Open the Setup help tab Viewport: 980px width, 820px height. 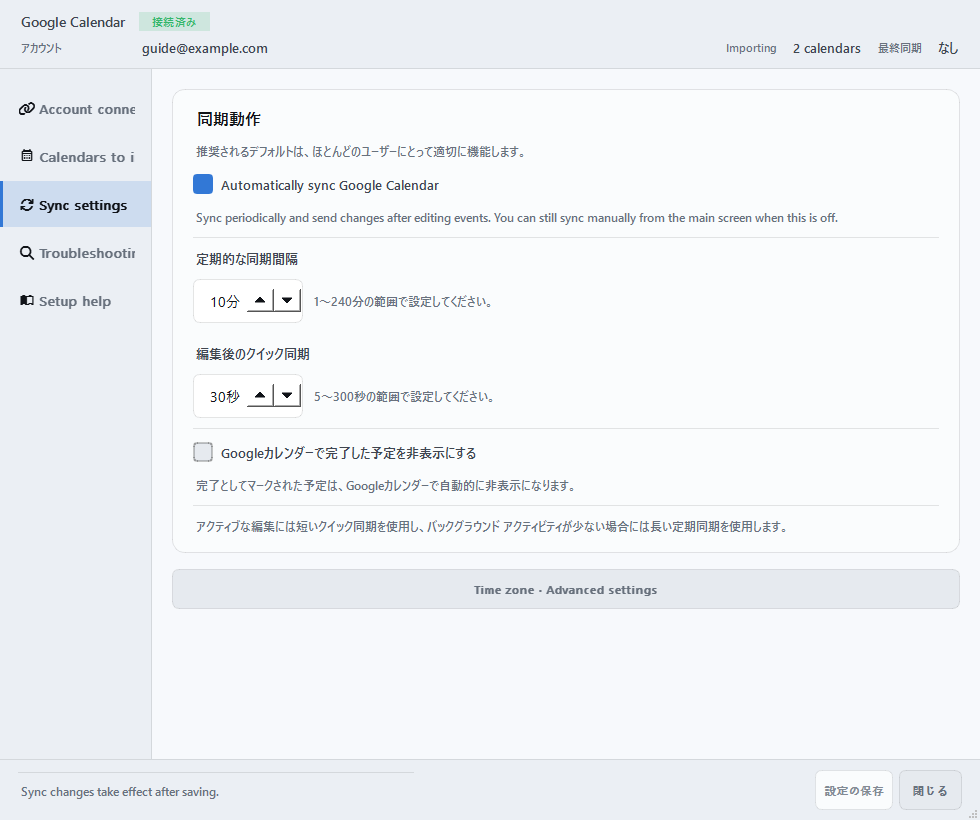click(76, 301)
